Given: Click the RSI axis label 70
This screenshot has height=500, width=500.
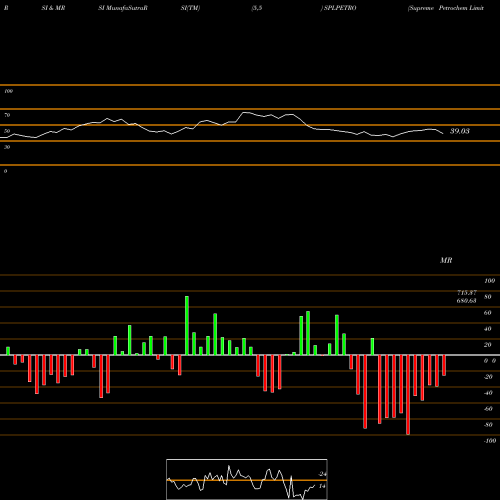Looking at the screenshot, I should pyautogui.click(x=7, y=115).
